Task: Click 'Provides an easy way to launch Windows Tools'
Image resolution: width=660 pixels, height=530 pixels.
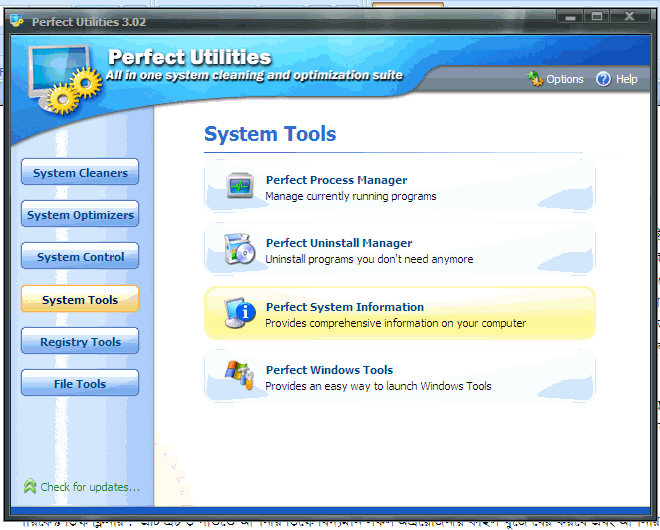Action: 378,386
